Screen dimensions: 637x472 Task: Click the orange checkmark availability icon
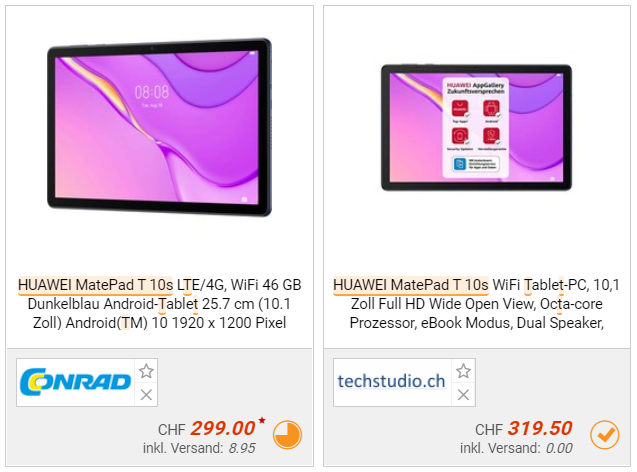[605, 435]
